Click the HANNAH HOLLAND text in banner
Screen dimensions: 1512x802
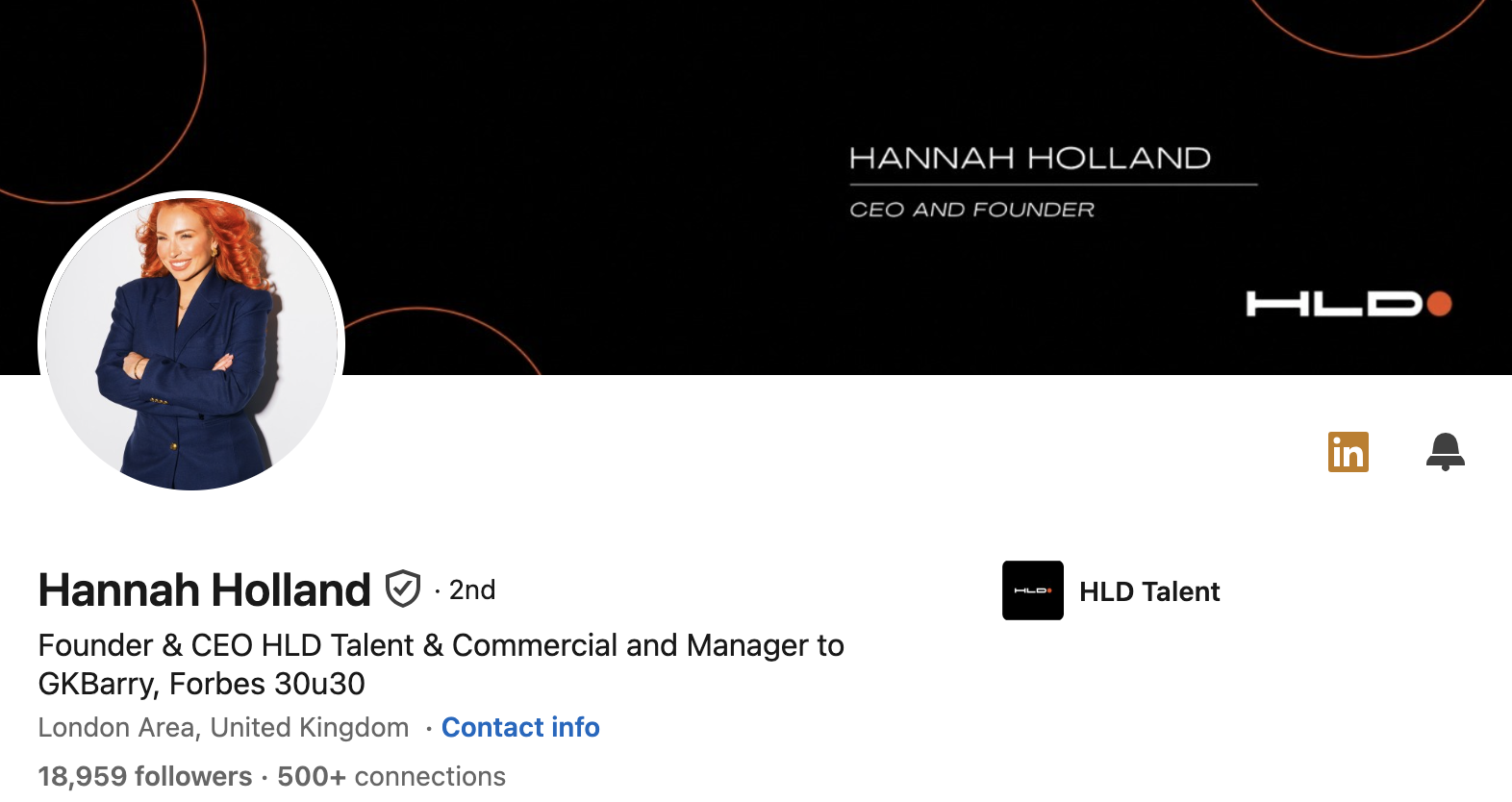[1029, 158]
